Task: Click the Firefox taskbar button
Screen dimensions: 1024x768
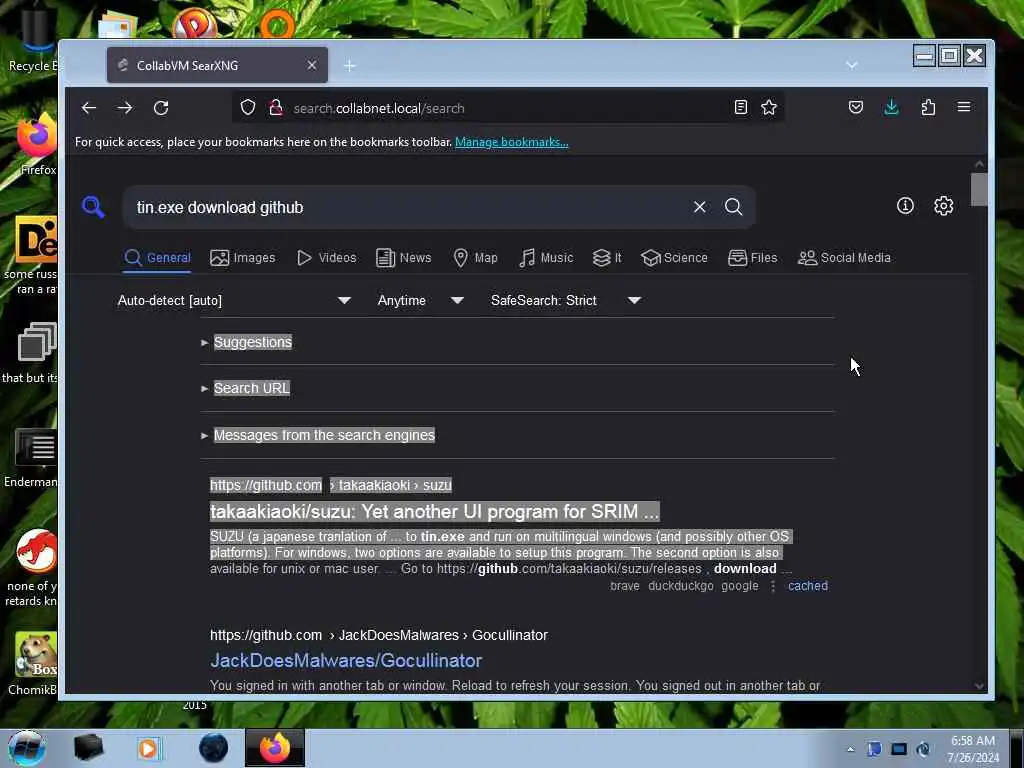Action: pos(274,748)
